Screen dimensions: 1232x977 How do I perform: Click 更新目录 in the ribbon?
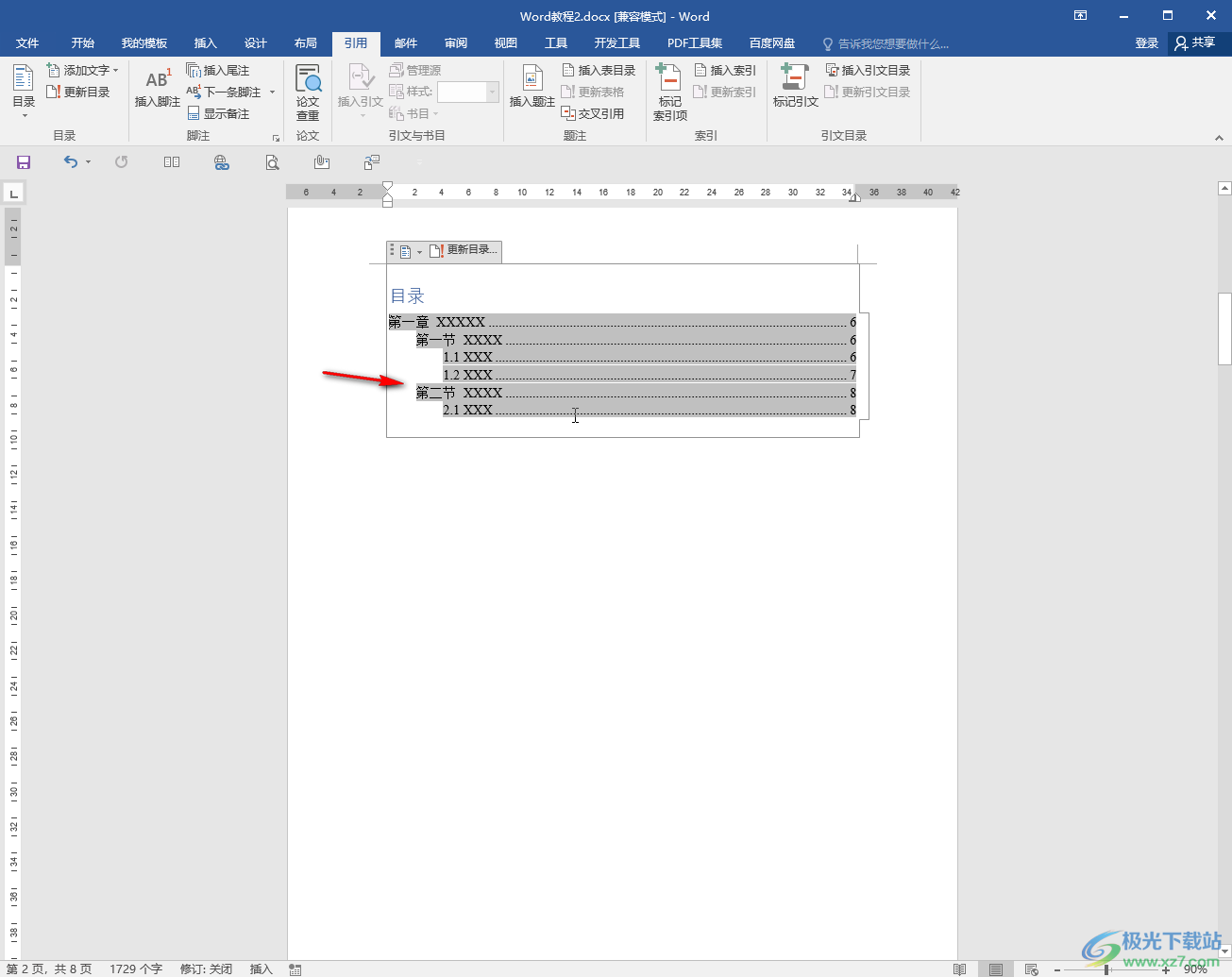point(78,92)
